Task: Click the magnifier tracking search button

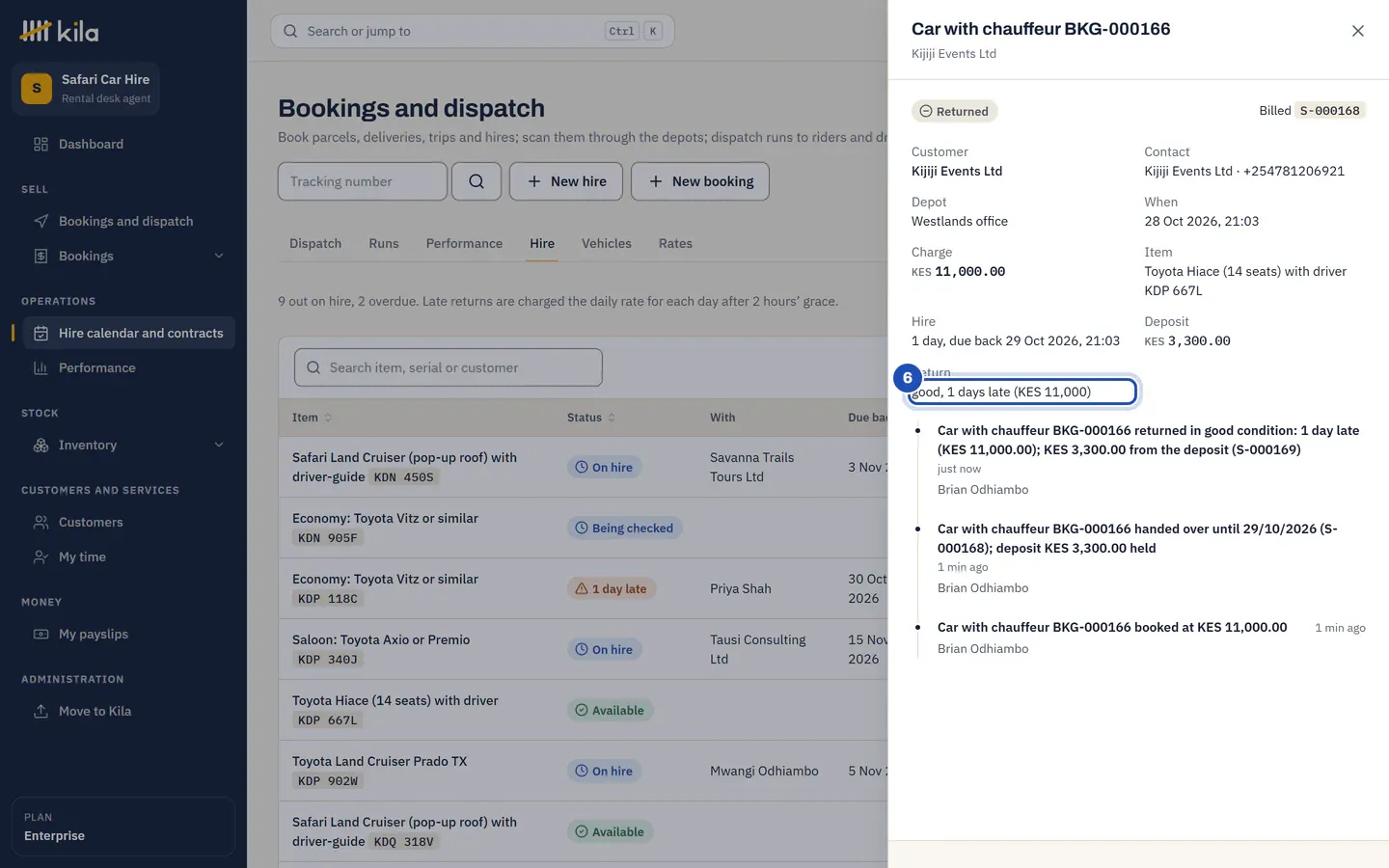Action: tap(477, 181)
